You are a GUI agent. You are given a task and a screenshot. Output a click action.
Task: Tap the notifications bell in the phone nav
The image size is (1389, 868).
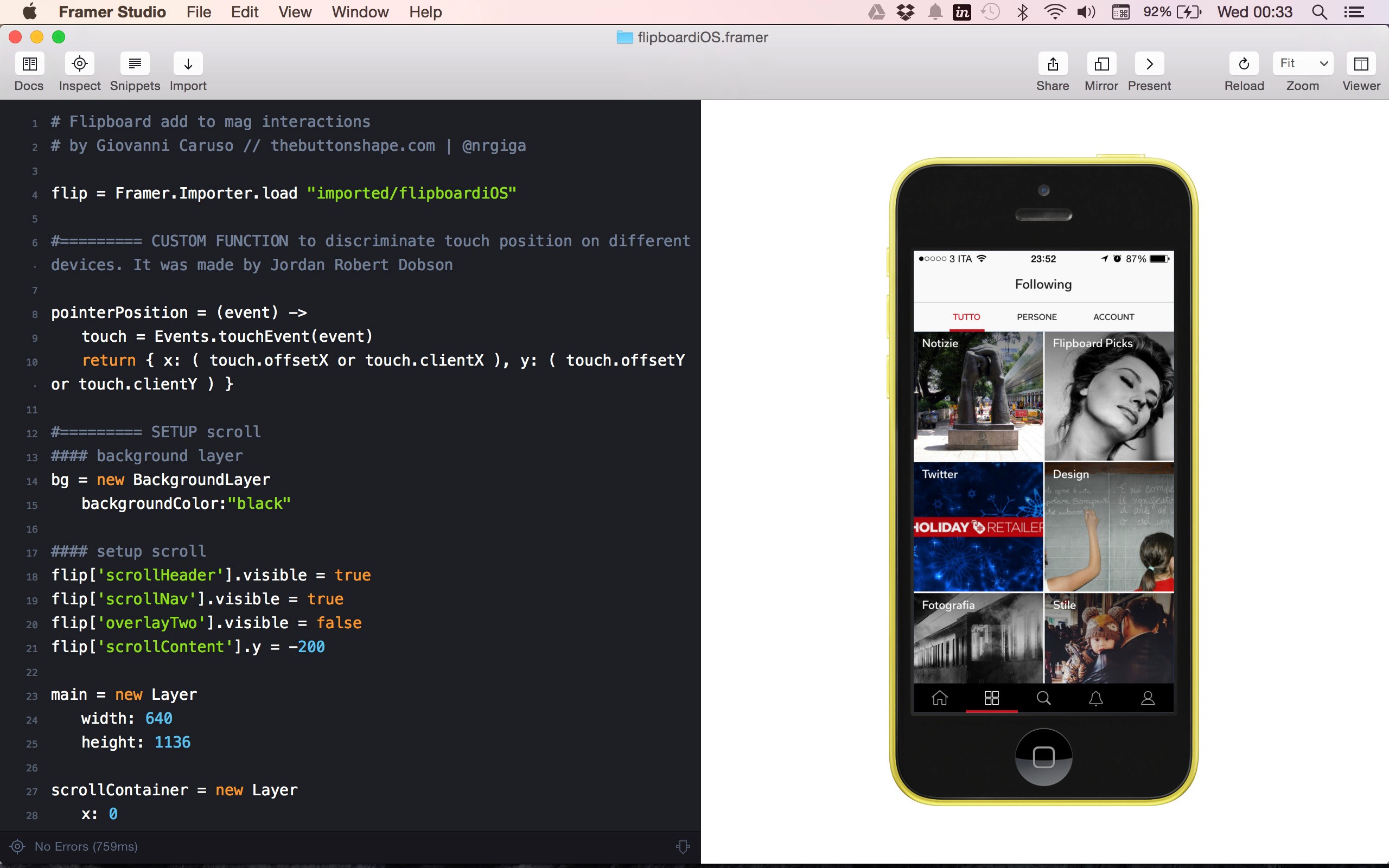coord(1094,698)
